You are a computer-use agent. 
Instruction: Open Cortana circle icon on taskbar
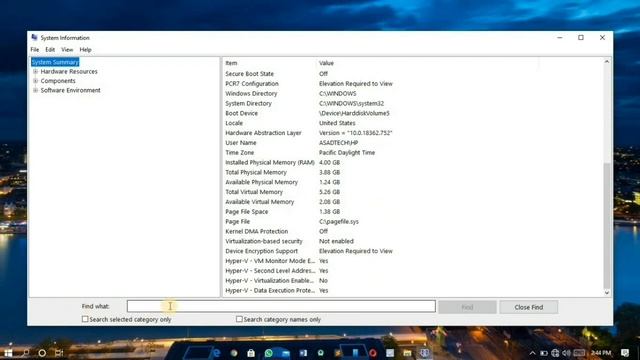point(42,353)
